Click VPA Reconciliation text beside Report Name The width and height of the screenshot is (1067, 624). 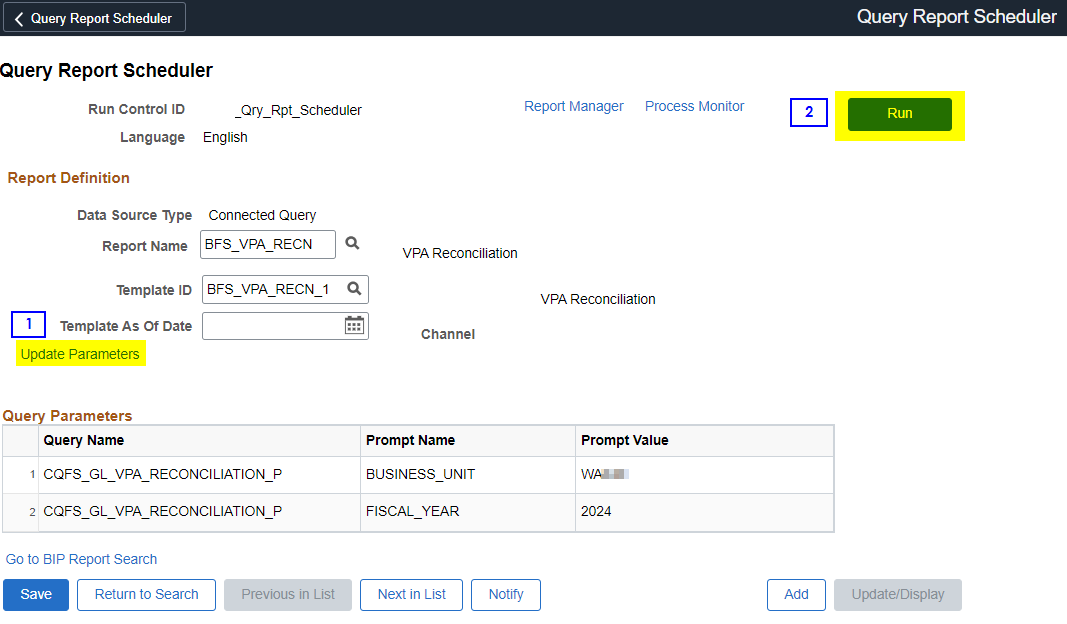460,253
